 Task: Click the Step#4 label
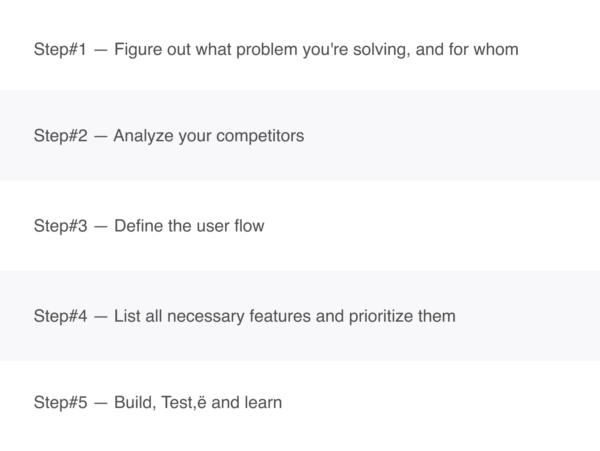pos(60,316)
